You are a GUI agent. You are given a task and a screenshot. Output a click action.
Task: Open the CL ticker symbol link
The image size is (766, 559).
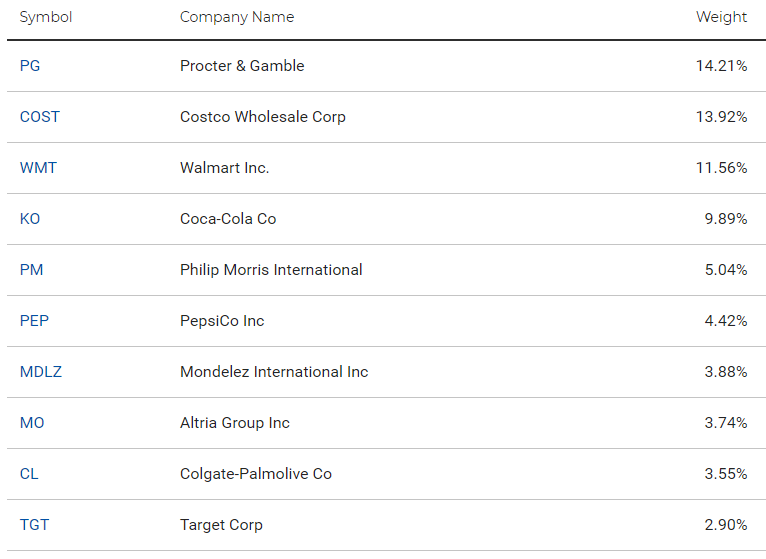(29, 474)
